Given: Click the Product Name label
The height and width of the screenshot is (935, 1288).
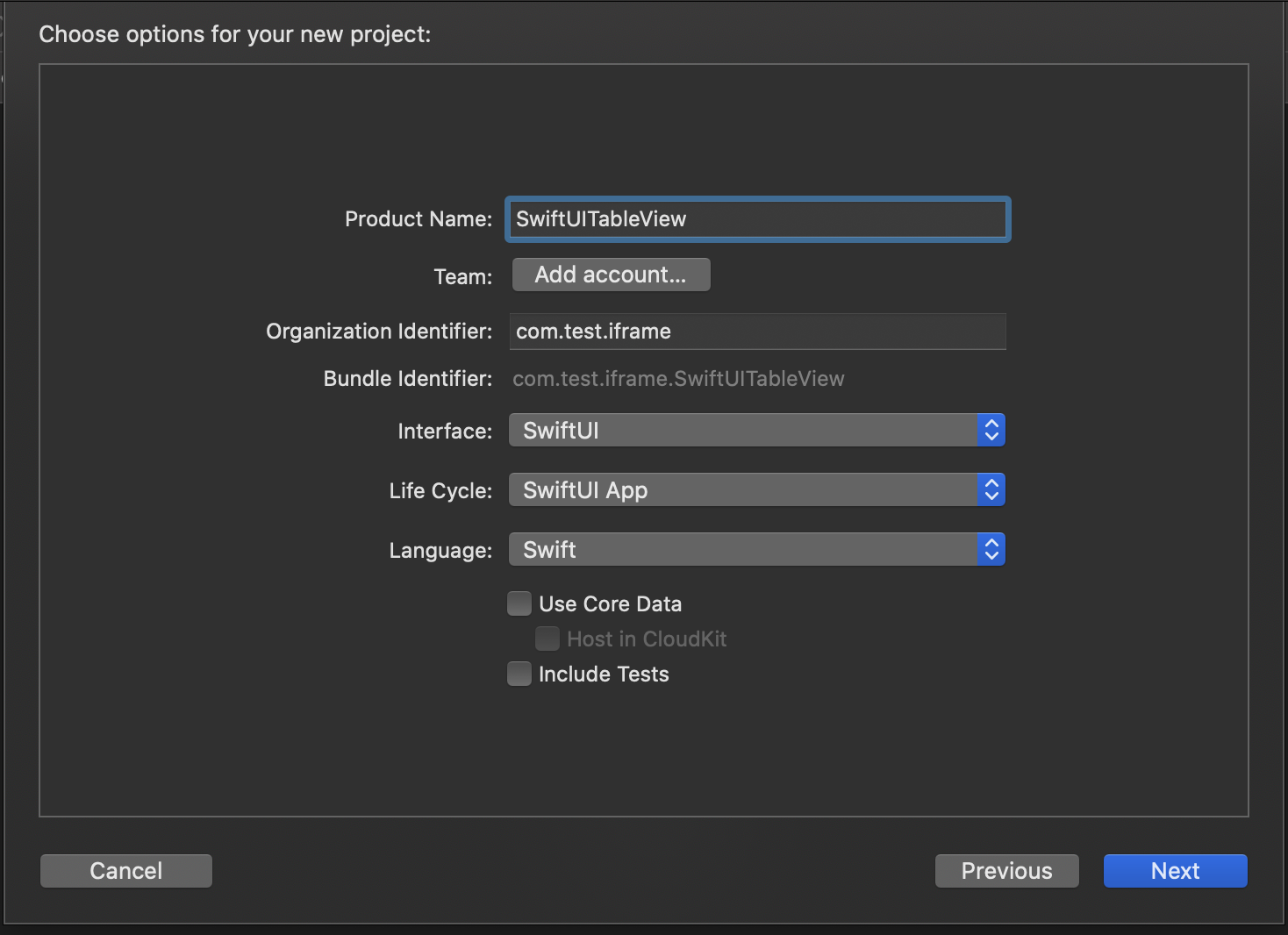Looking at the screenshot, I should point(419,219).
